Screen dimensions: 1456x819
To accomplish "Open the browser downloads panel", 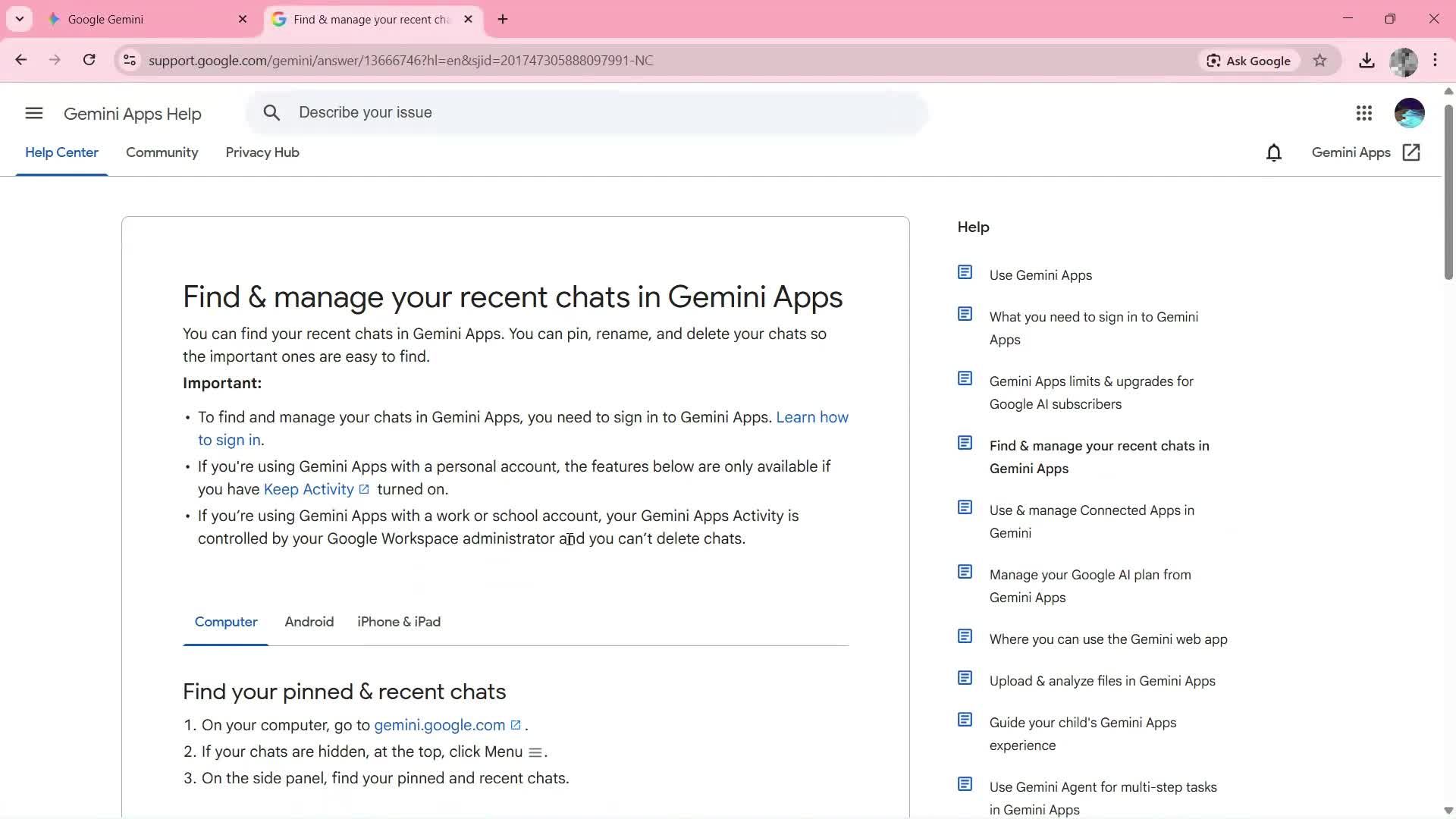I will click(x=1367, y=61).
